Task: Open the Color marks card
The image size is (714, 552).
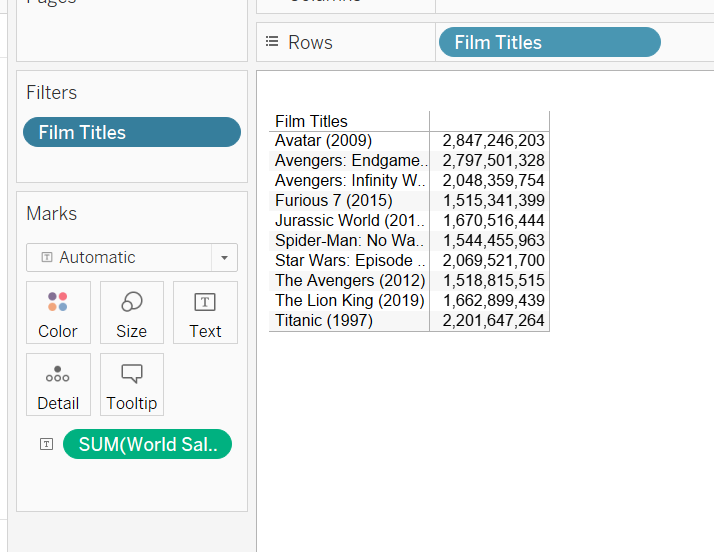Action: [x=58, y=312]
